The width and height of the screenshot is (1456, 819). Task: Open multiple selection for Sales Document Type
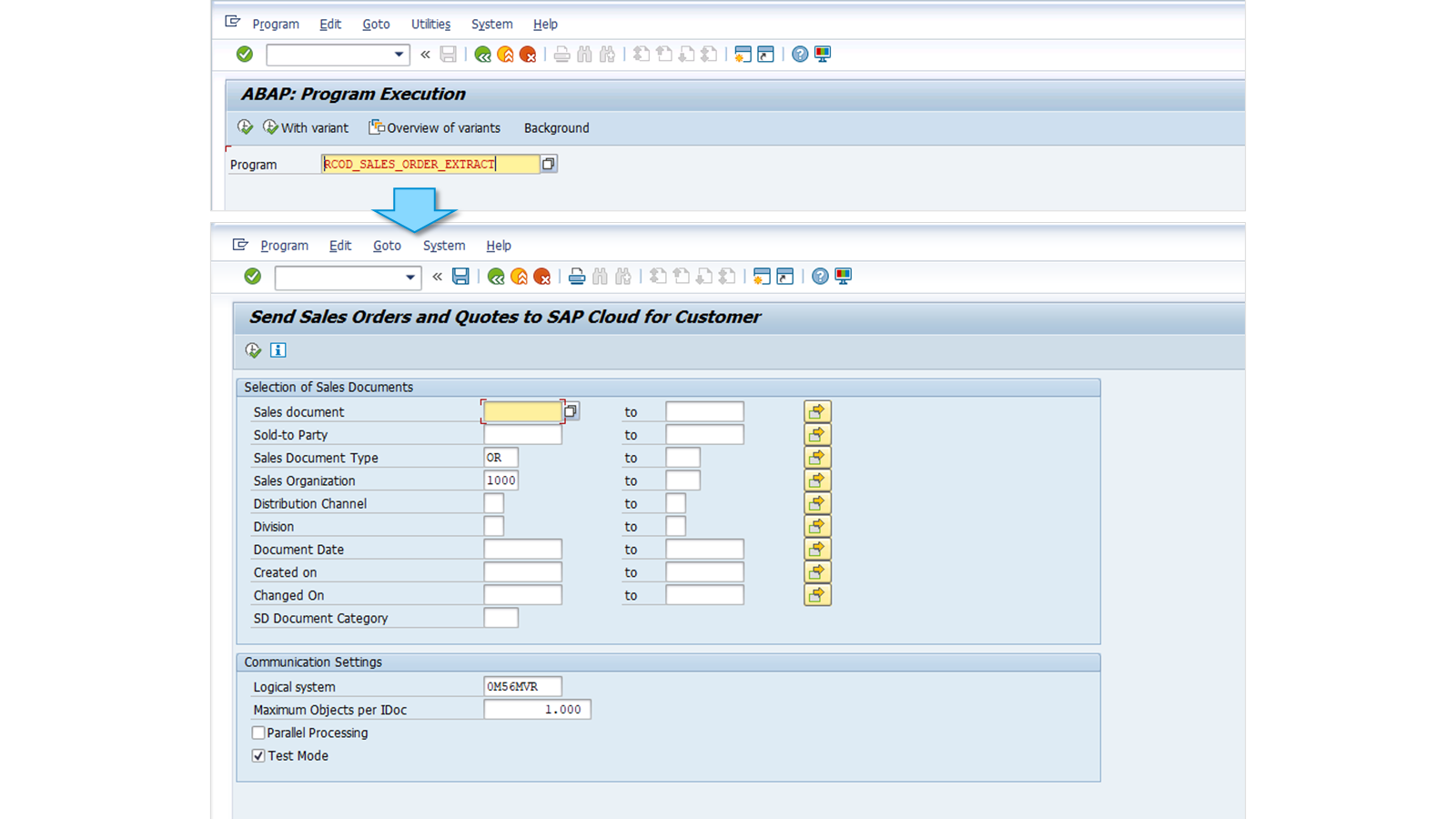(817, 458)
